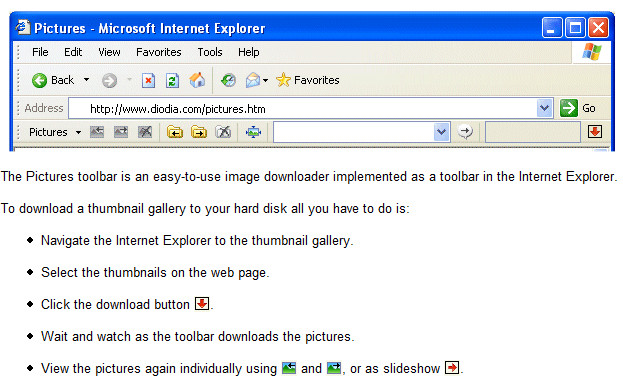623x386 pixels.
Task: Open the Tools menu
Action: pos(210,52)
